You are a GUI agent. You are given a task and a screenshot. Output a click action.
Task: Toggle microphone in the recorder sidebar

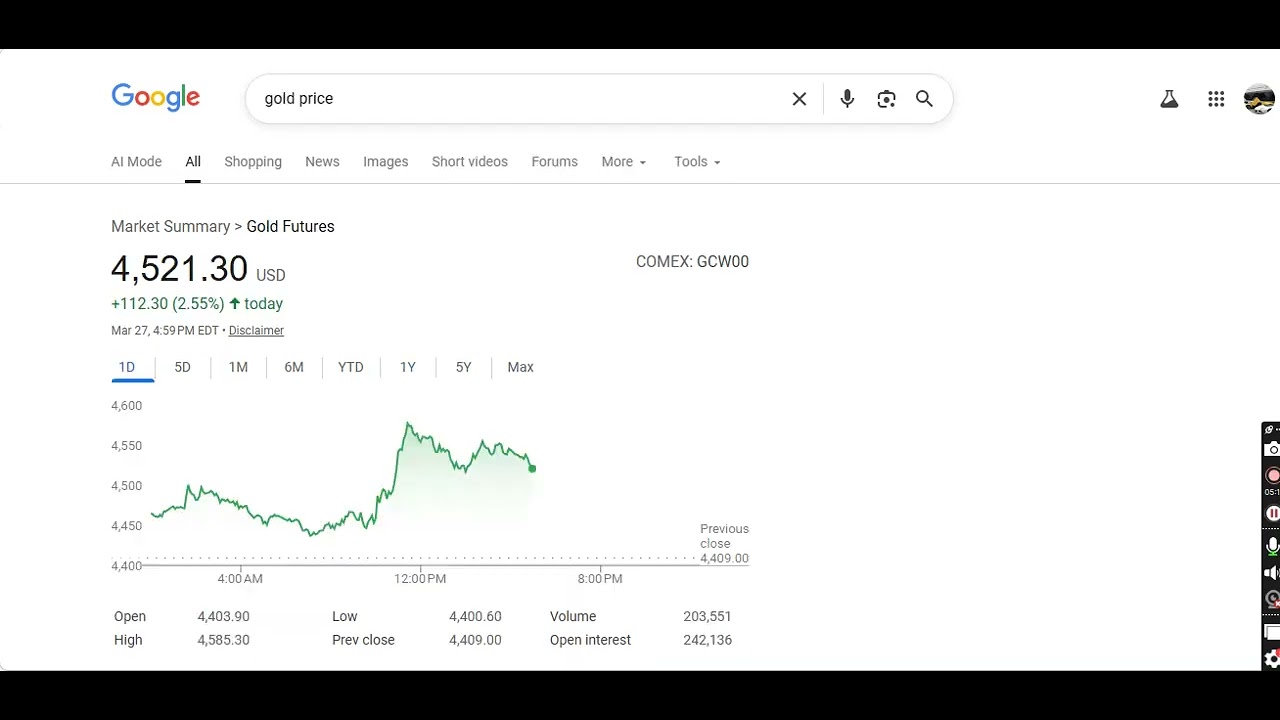[x=1272, y=546]
